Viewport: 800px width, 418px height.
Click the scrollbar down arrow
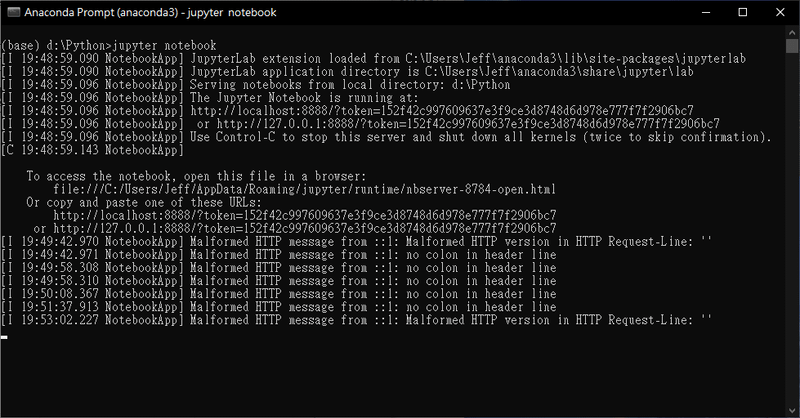coord(792,410)
